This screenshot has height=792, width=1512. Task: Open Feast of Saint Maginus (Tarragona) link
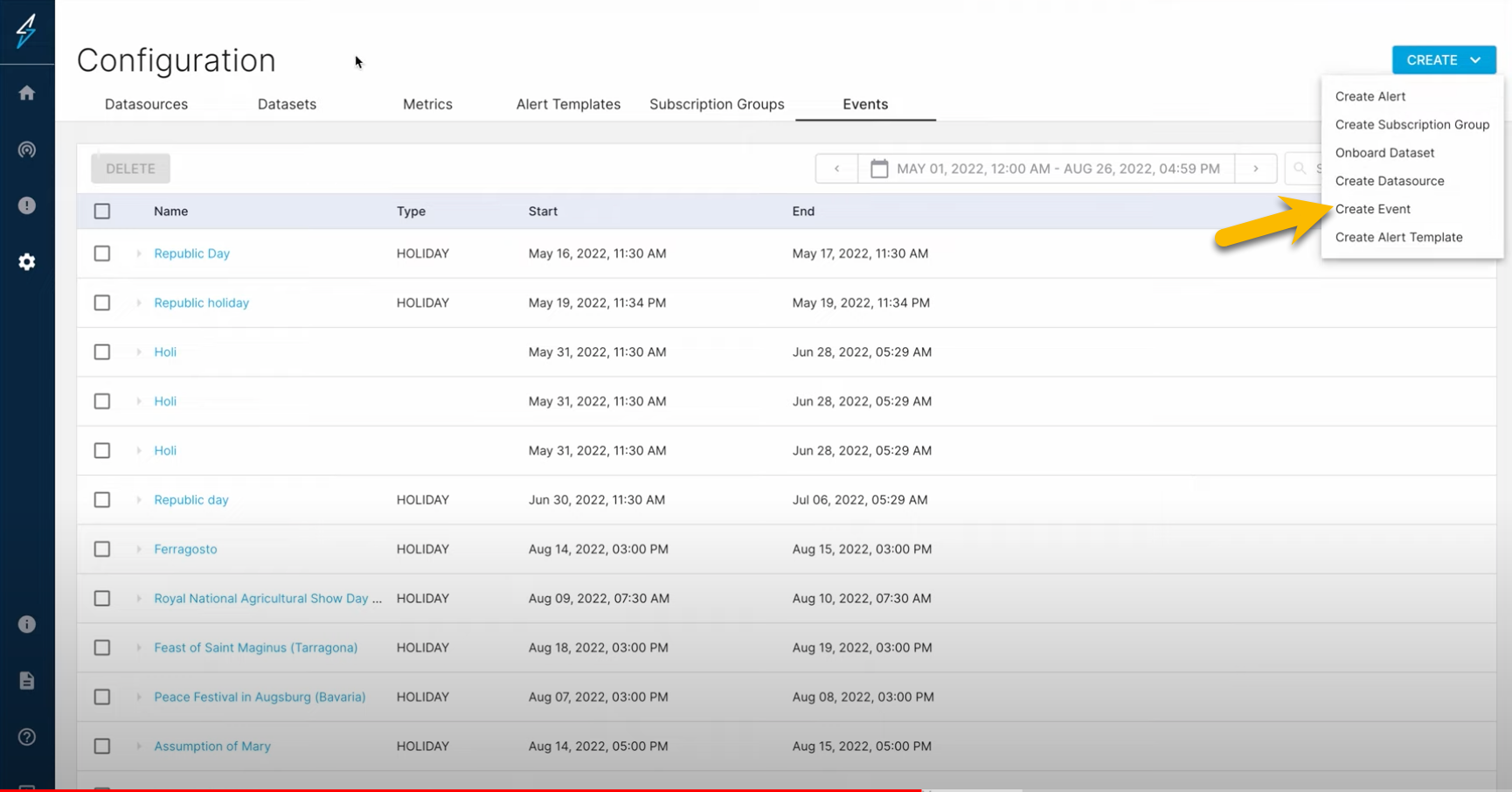[x=255, y=648]
